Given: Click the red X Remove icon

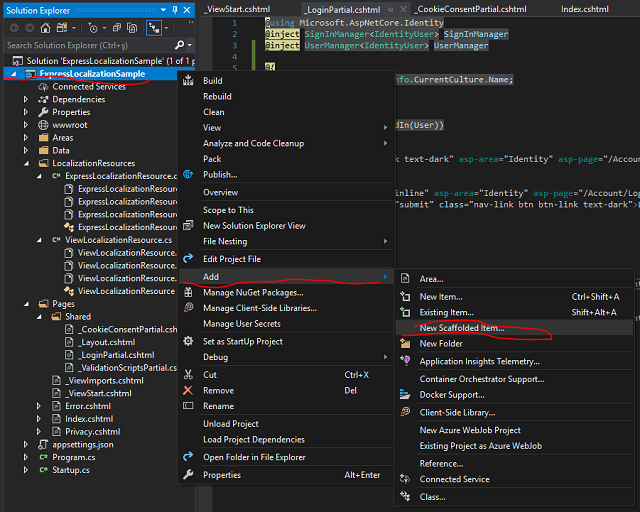Looking at the screenshot, I should point(188,391).
